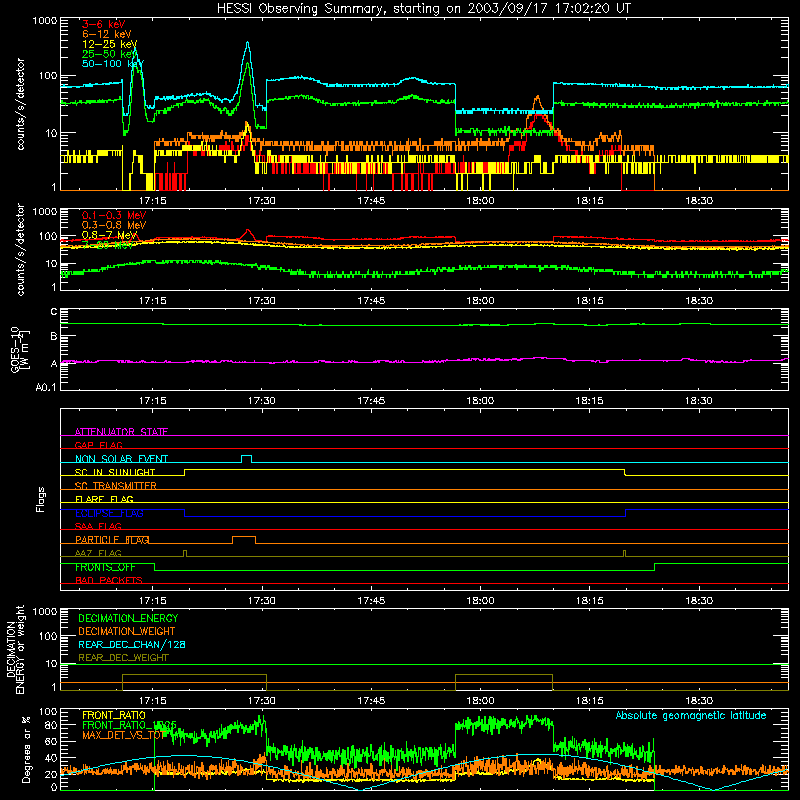Select the GAP_FLAG label
The image size is (800, 800).
pyautogui.click(x=98, y=445)
